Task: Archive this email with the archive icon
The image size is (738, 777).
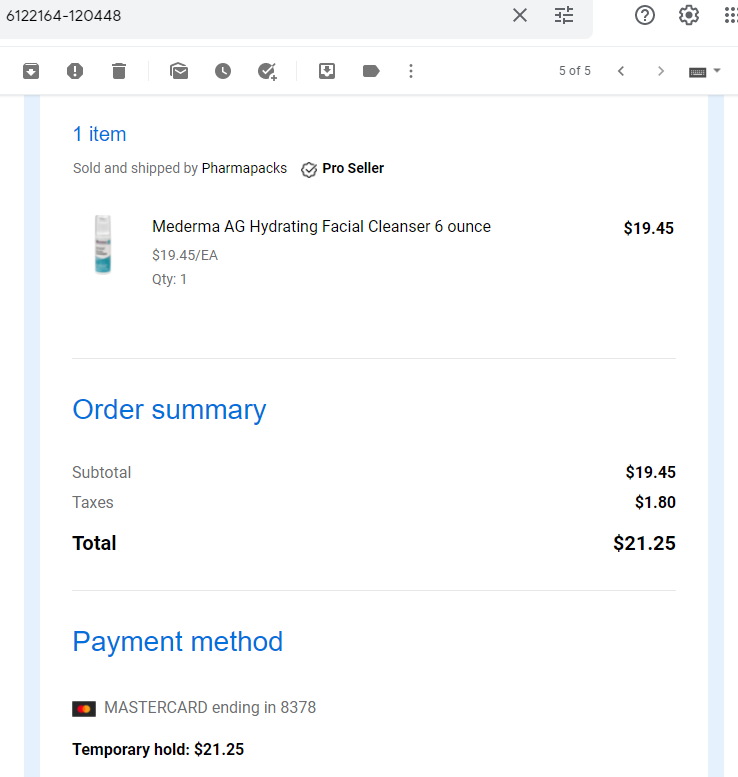Action: click(31, 71)
